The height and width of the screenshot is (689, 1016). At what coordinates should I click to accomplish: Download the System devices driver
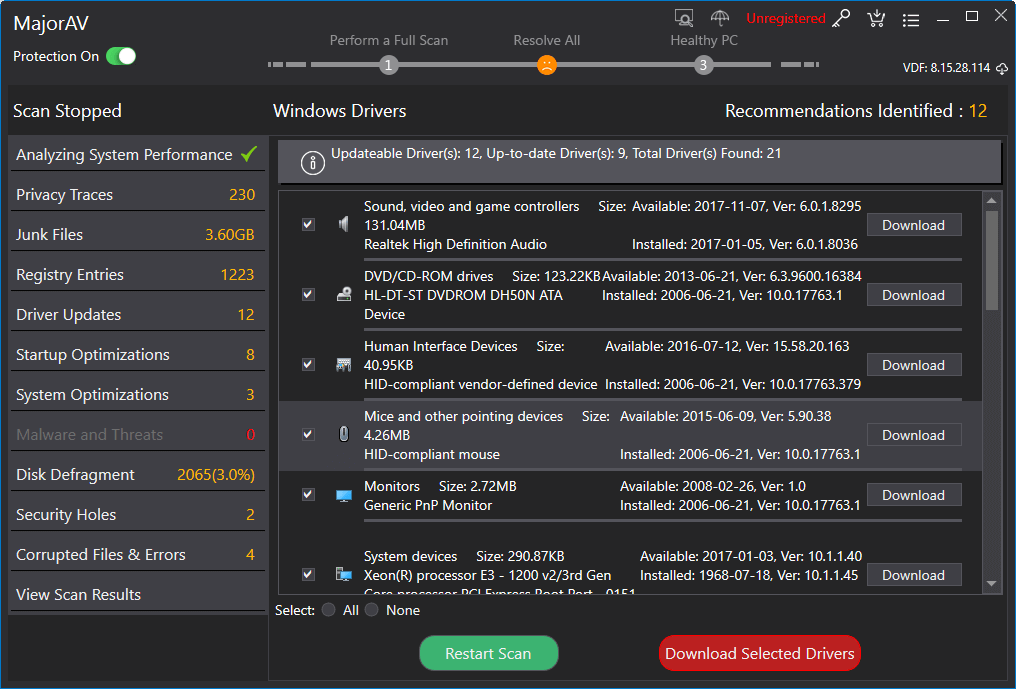click(x=914, y=575)
